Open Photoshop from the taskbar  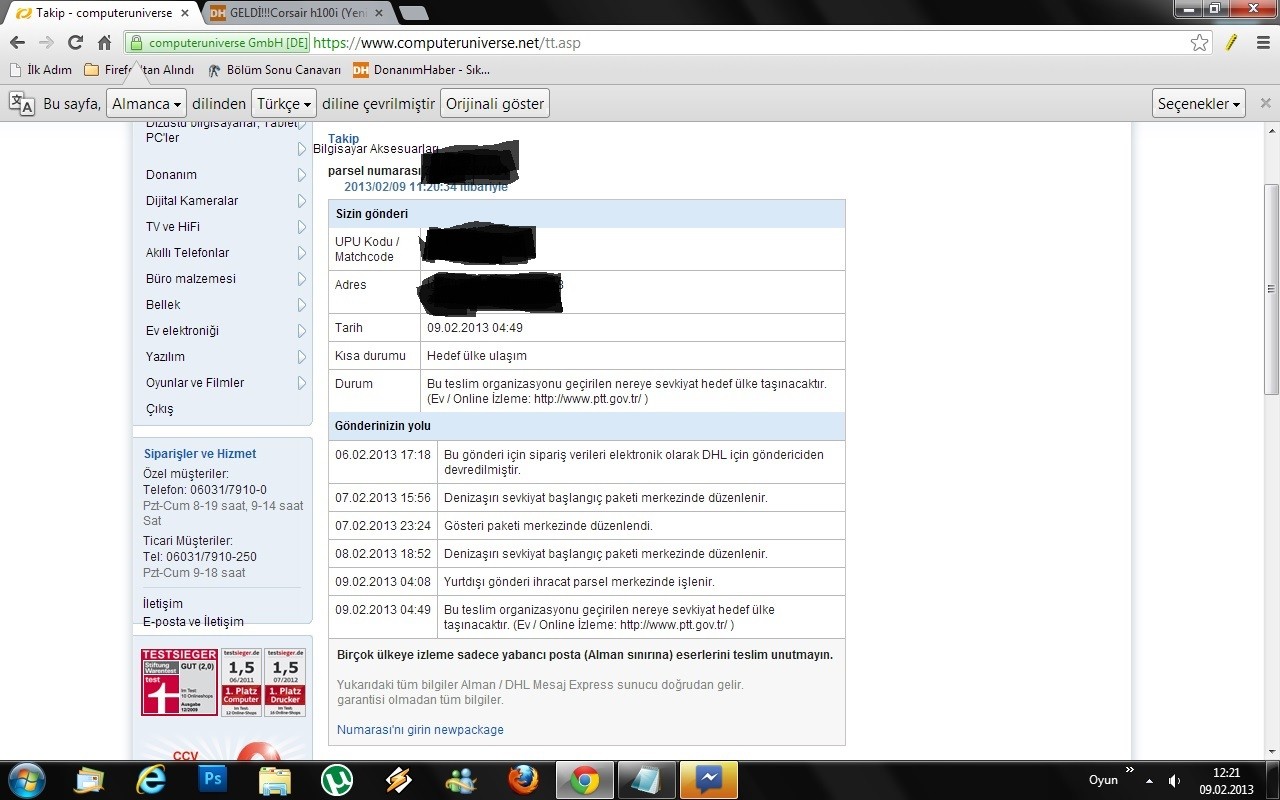click(213, 780)
